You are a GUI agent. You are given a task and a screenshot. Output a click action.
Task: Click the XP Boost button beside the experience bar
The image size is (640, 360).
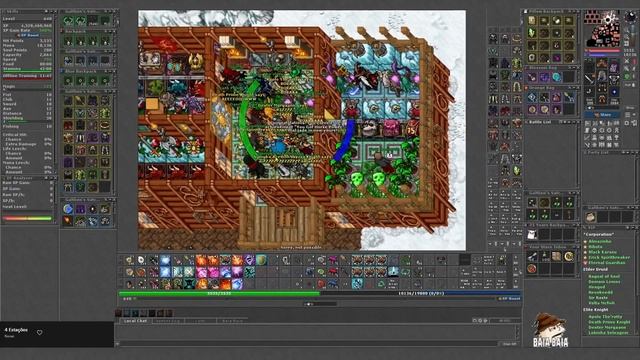pos(509,299)
